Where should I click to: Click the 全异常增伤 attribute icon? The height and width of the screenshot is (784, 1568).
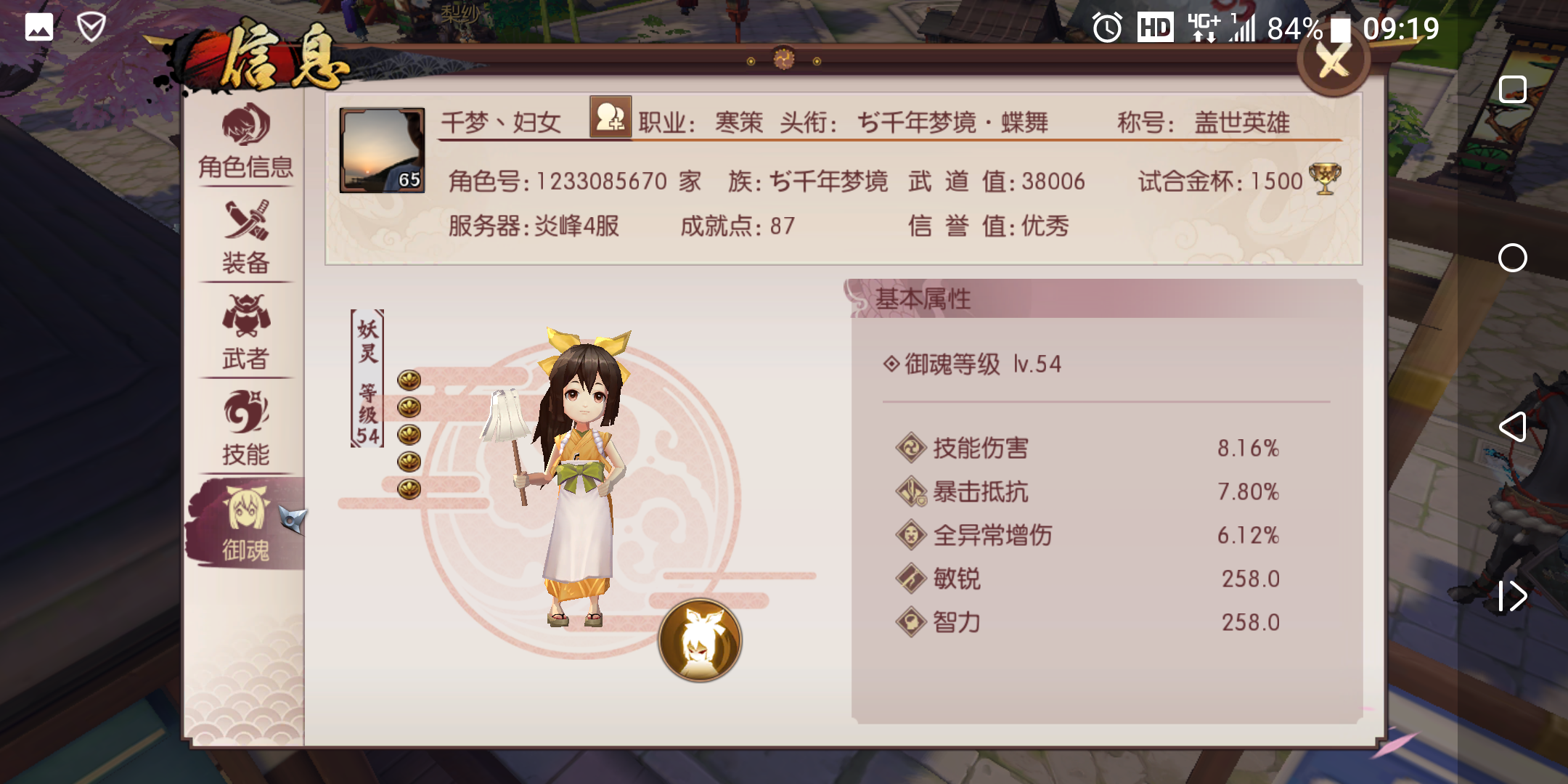[x=910, y=535]
